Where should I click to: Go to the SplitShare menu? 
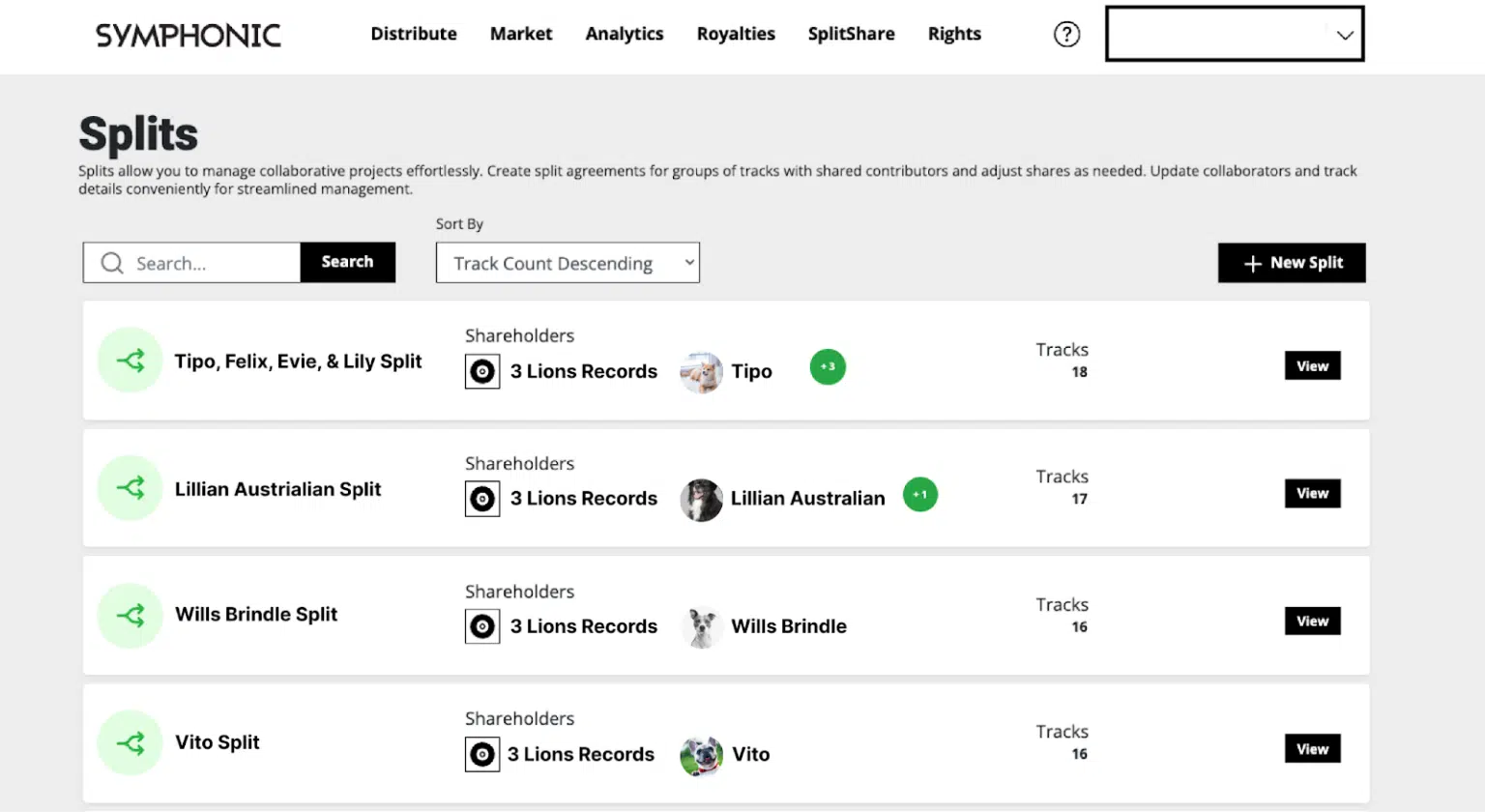[851, 34]
